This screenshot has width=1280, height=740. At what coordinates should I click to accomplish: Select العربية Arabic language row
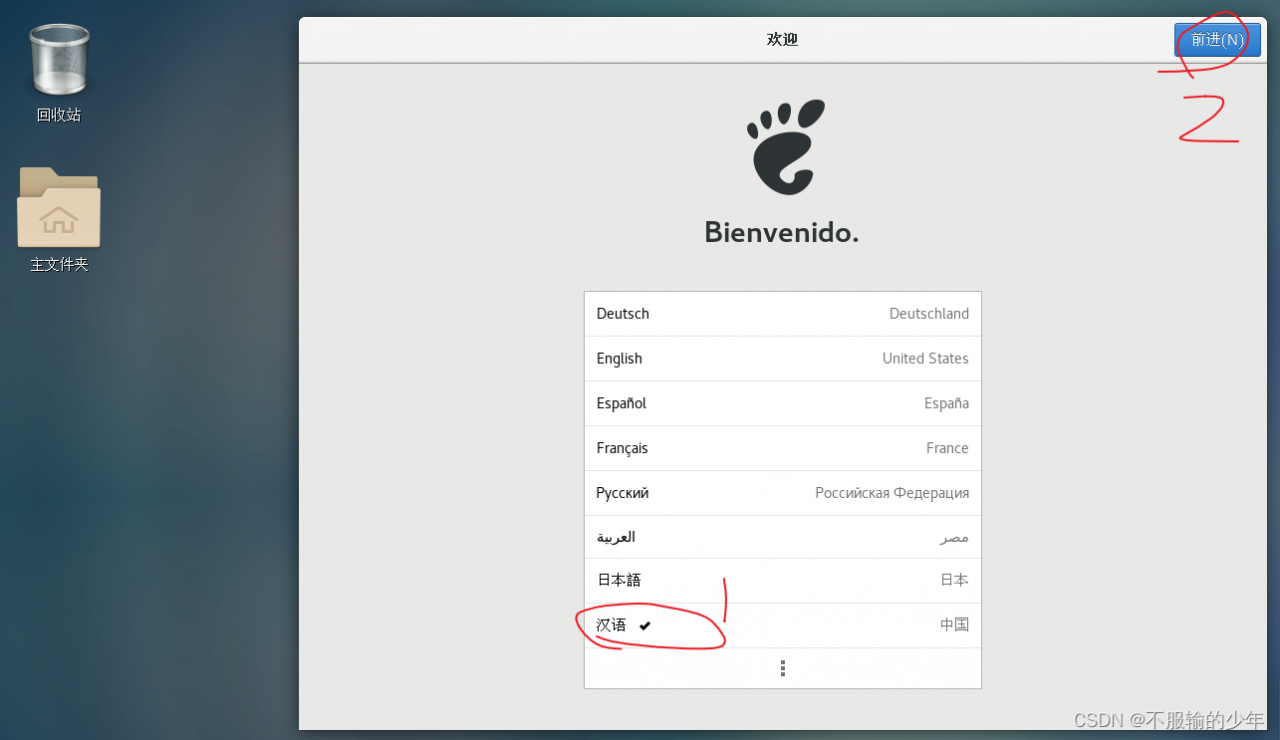click(x=783, y=537)
